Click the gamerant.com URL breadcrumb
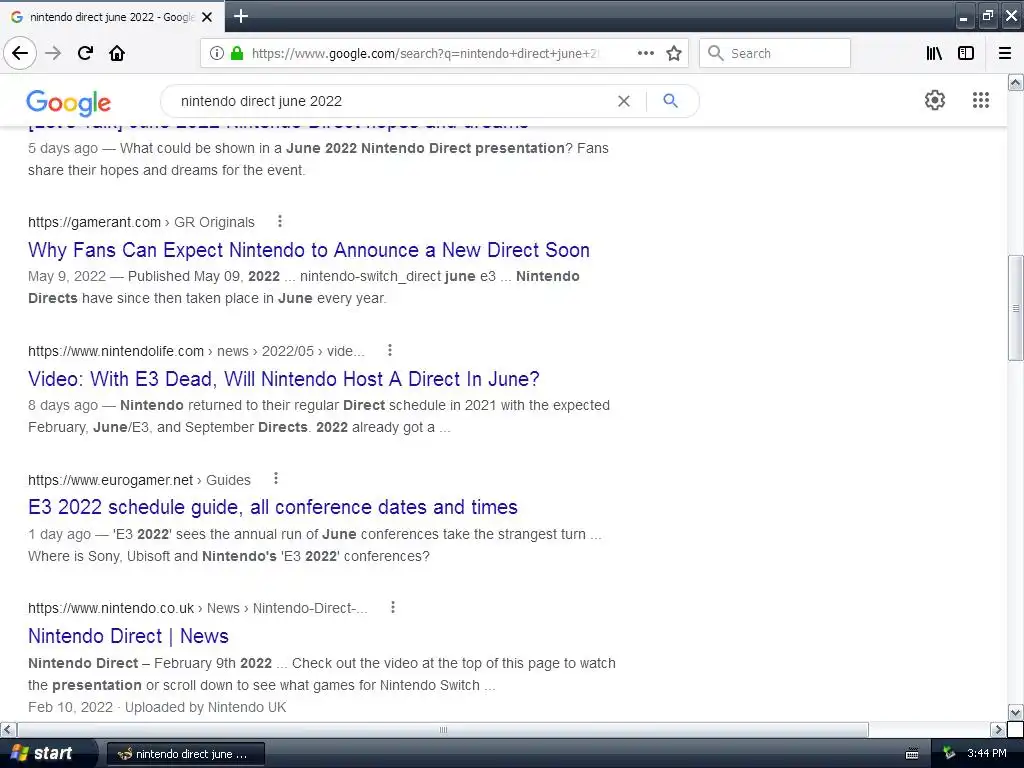Image resolution: width=1024 pixels, height=768 pixels. point(141,222)
